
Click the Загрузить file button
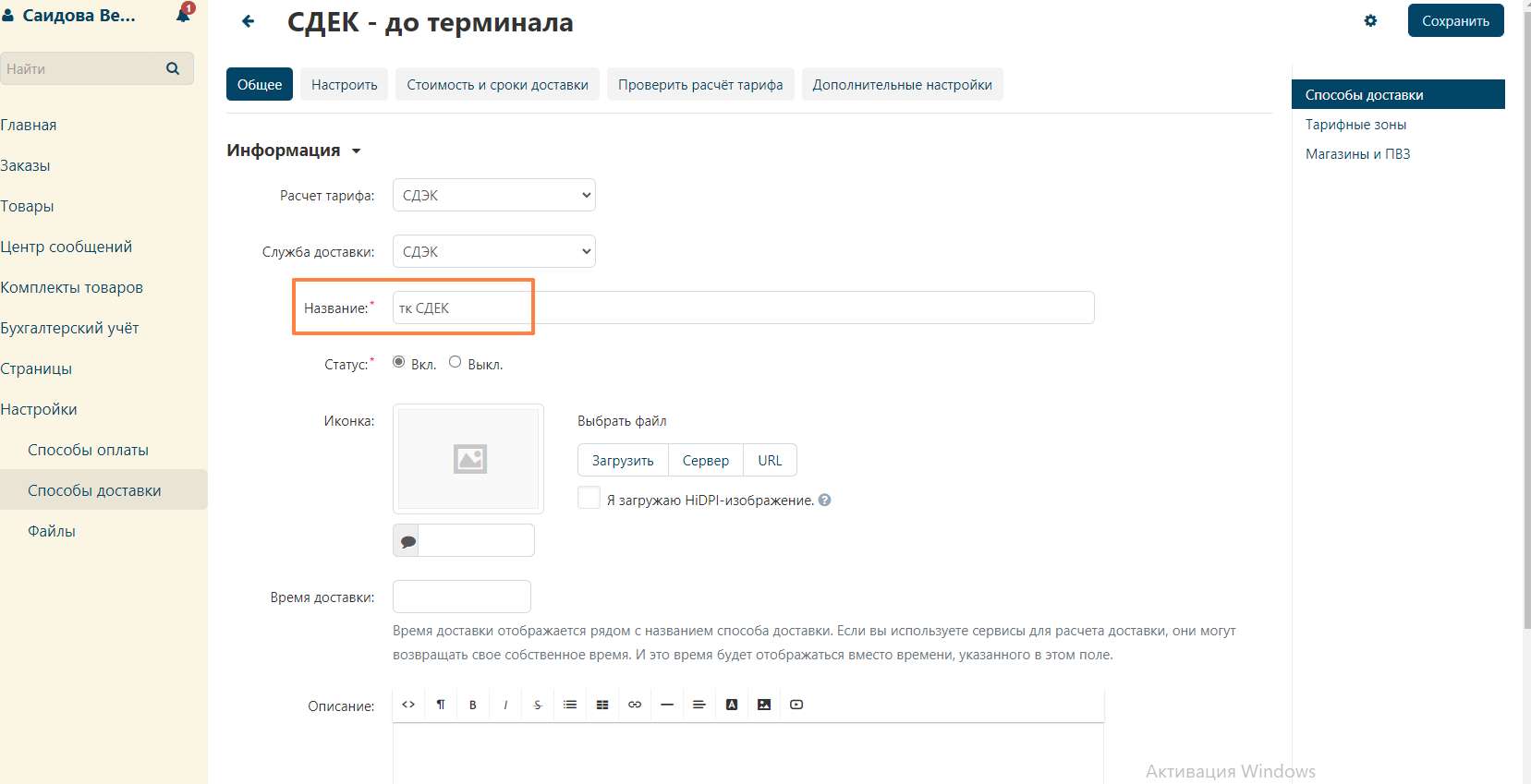(x=623, y=460)
